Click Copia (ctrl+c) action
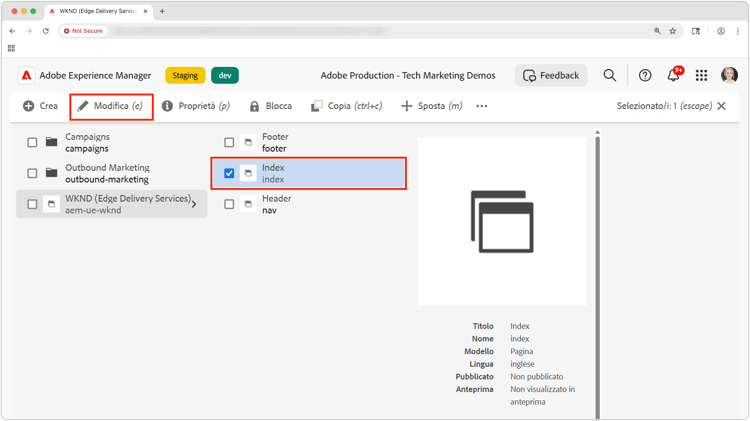 [347, 106]
